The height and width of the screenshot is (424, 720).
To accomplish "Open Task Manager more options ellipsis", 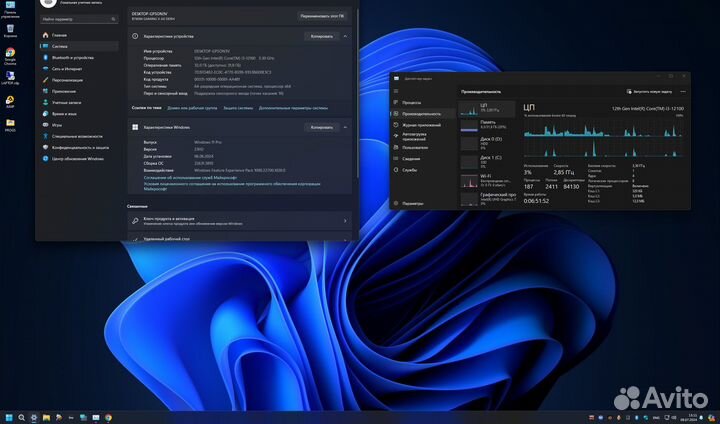I will (683, 92).
